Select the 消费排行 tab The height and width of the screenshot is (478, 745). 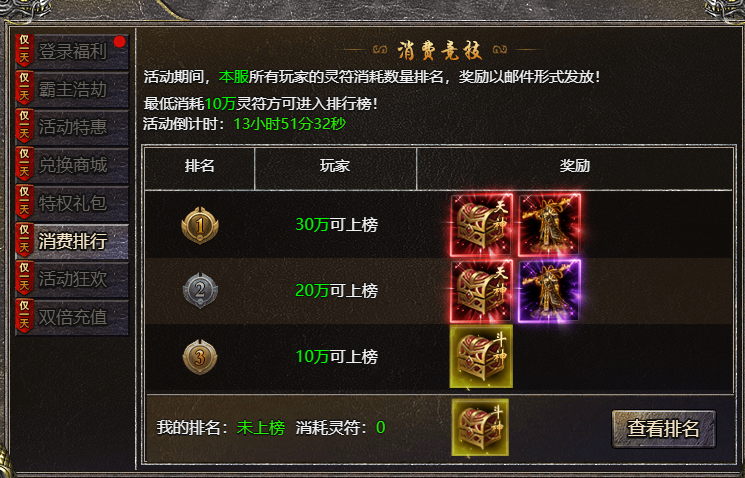pyautogui.click(x=72, y=241)
